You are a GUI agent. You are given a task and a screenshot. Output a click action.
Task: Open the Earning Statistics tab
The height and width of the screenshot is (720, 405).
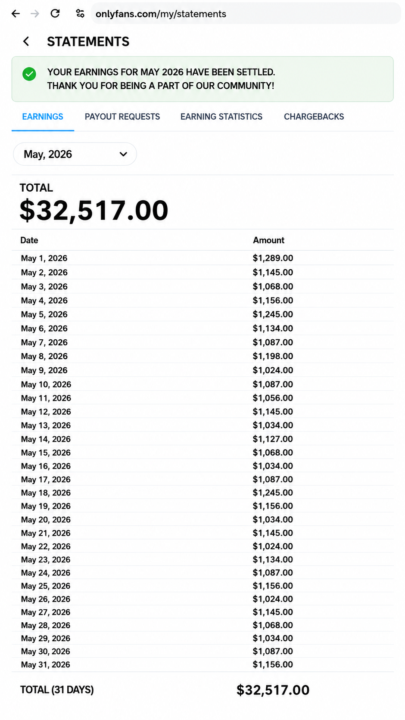pos(221,117)
